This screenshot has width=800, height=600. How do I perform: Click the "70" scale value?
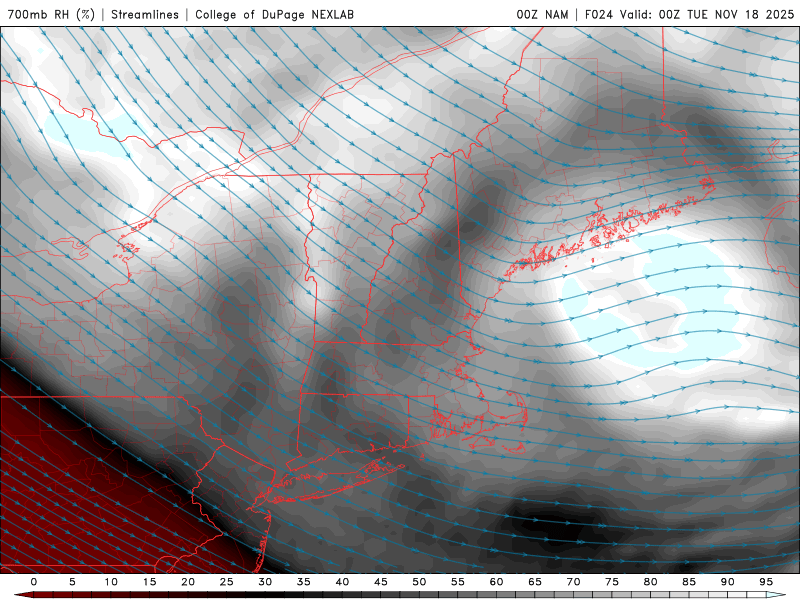pos(573,582)
